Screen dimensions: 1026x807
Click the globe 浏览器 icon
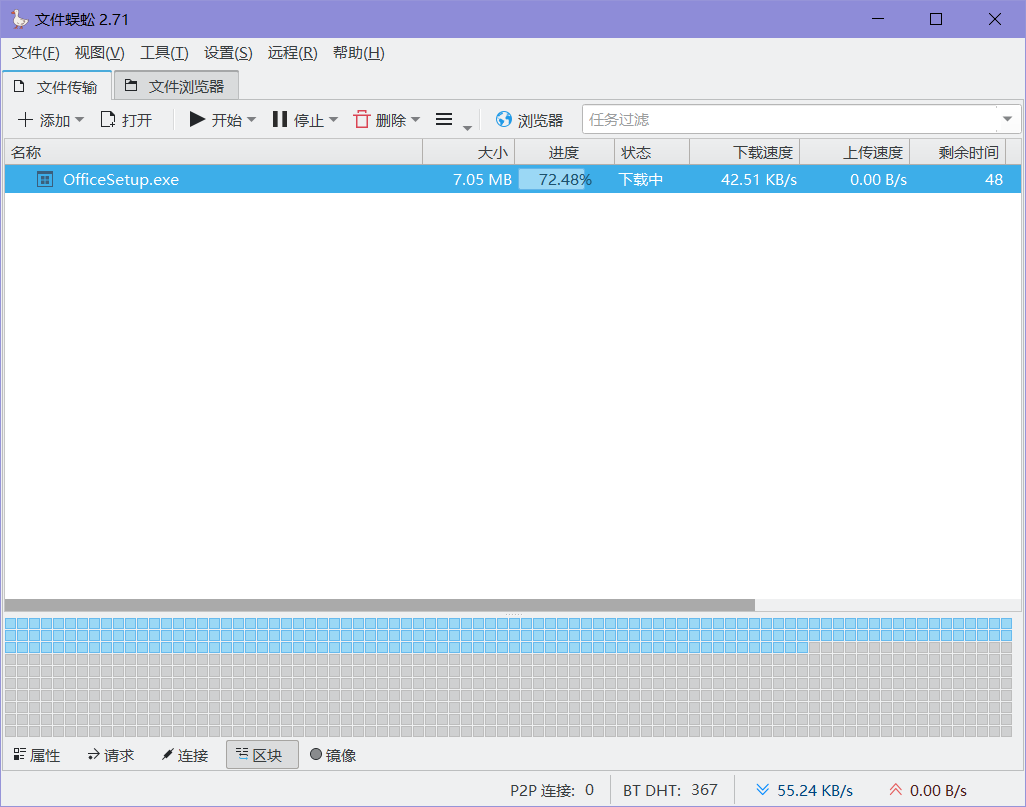(504, 119)
